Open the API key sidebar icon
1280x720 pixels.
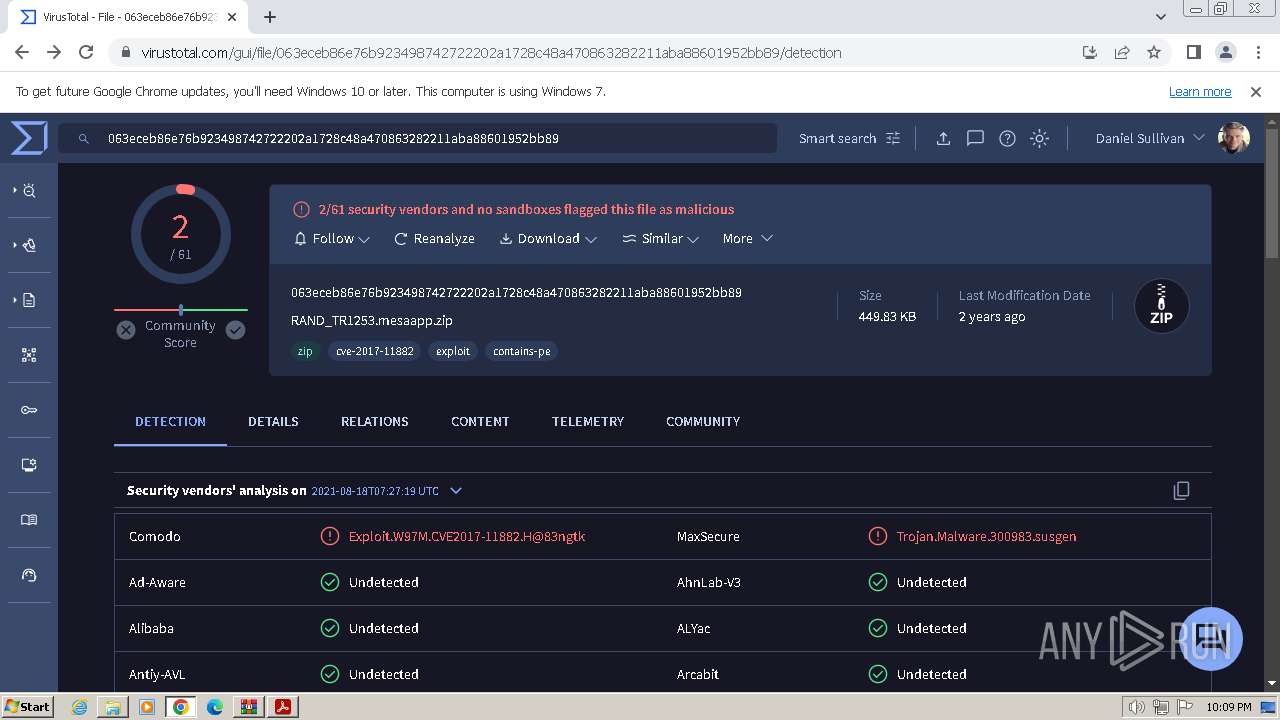[x=29, y=410]
